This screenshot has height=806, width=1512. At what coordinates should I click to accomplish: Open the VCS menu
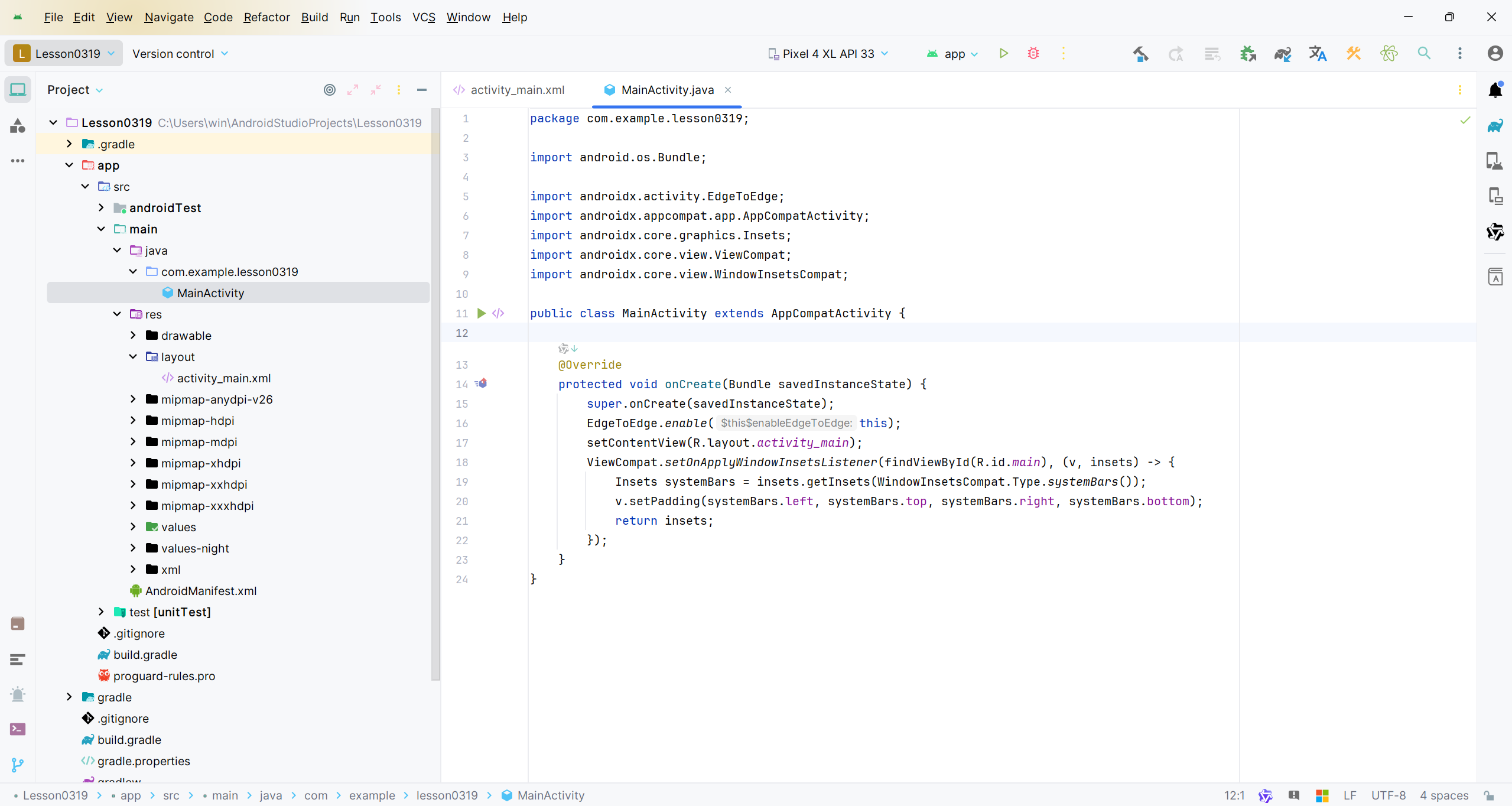click(424, 17)
